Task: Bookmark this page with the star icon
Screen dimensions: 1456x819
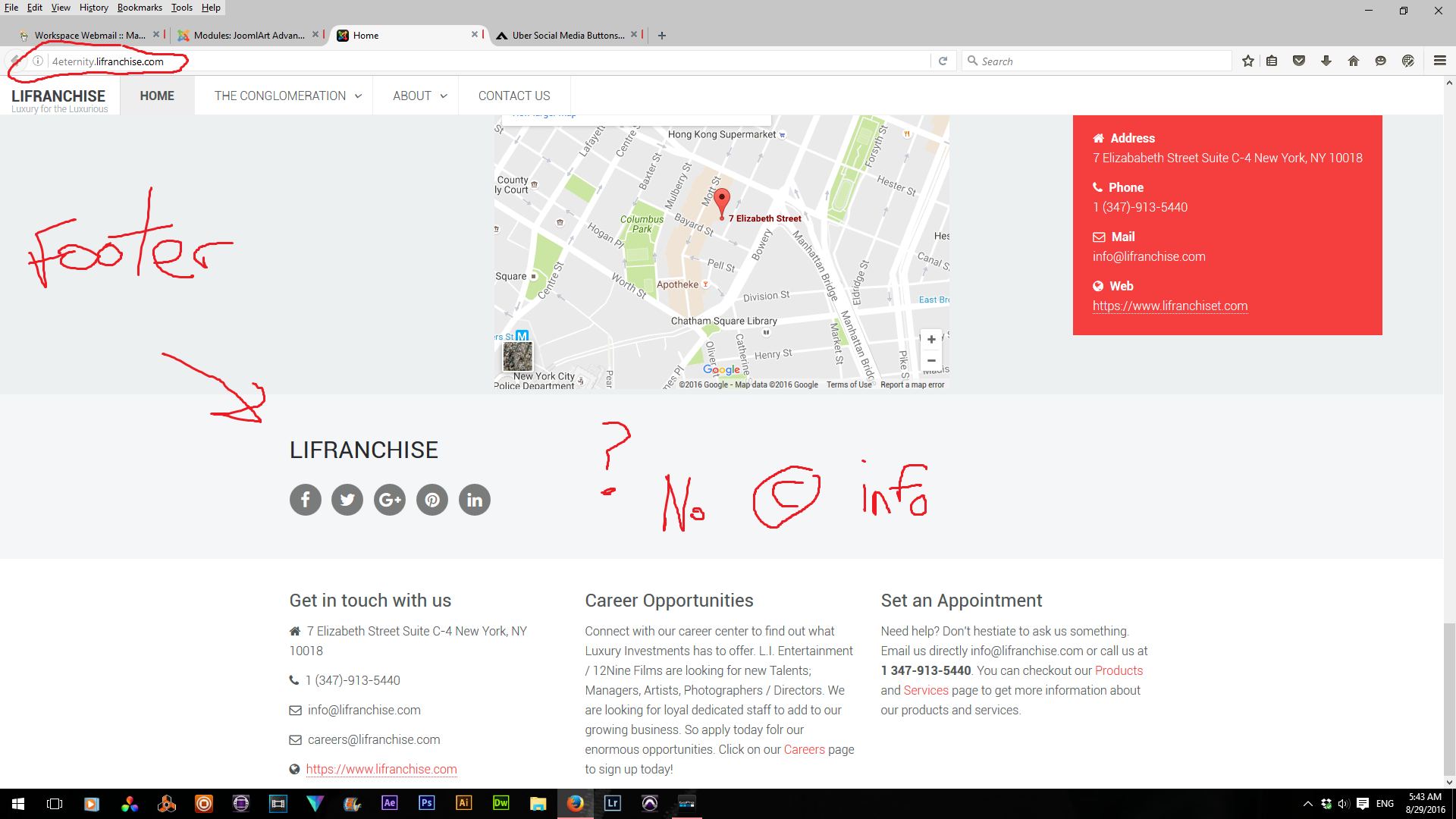Action: [1247, 61]
